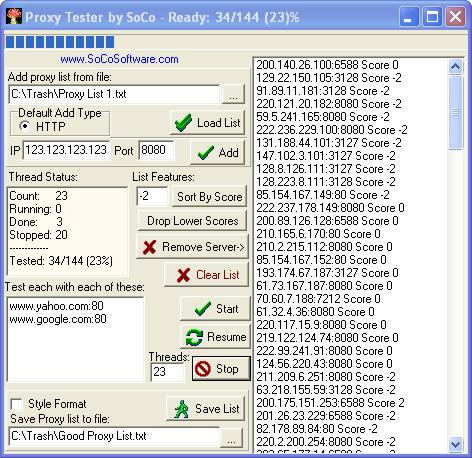The image size is (472, 458).
Task: Select proxy 220.117.15.9:8080
Action: pos(321,325)
